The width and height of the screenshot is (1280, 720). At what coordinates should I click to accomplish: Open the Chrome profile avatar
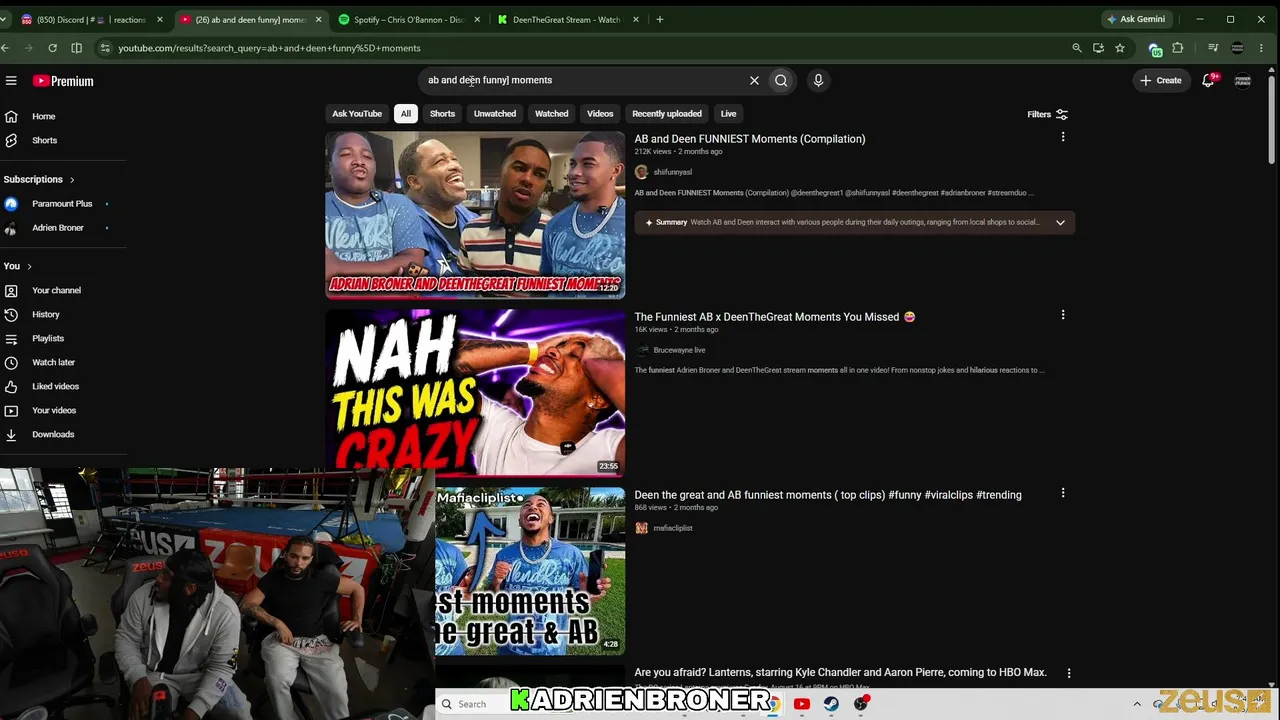pos(1238,48)
